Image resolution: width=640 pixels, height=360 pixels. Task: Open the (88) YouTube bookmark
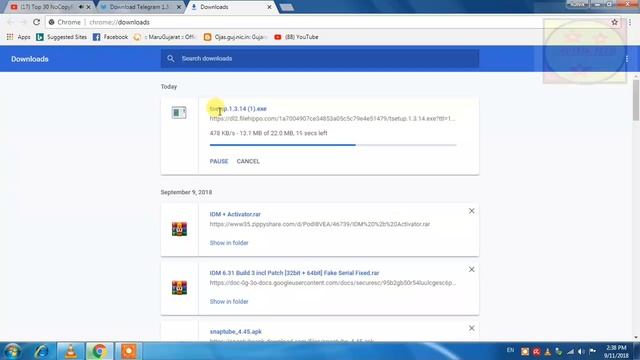point(296,37)
